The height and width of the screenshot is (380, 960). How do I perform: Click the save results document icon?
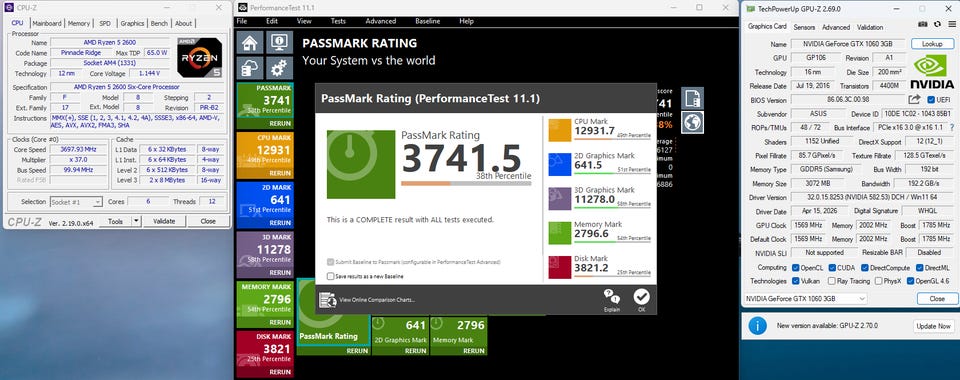tap(692, 98)
